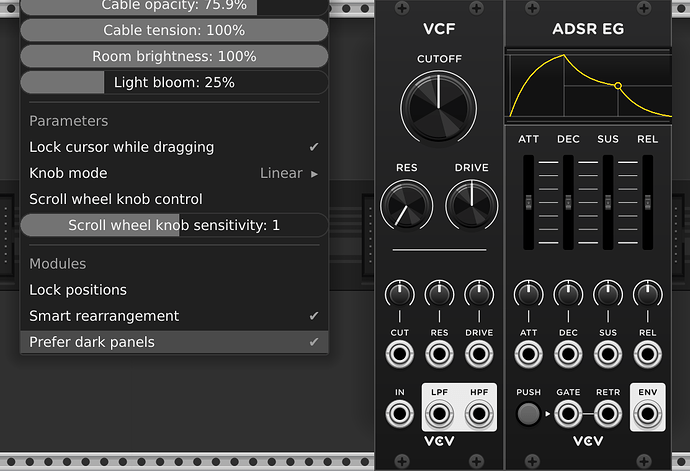Click the VCF module title
Image resolution: width=690 pixels, height=471 pixels.
tap(439, 29)
